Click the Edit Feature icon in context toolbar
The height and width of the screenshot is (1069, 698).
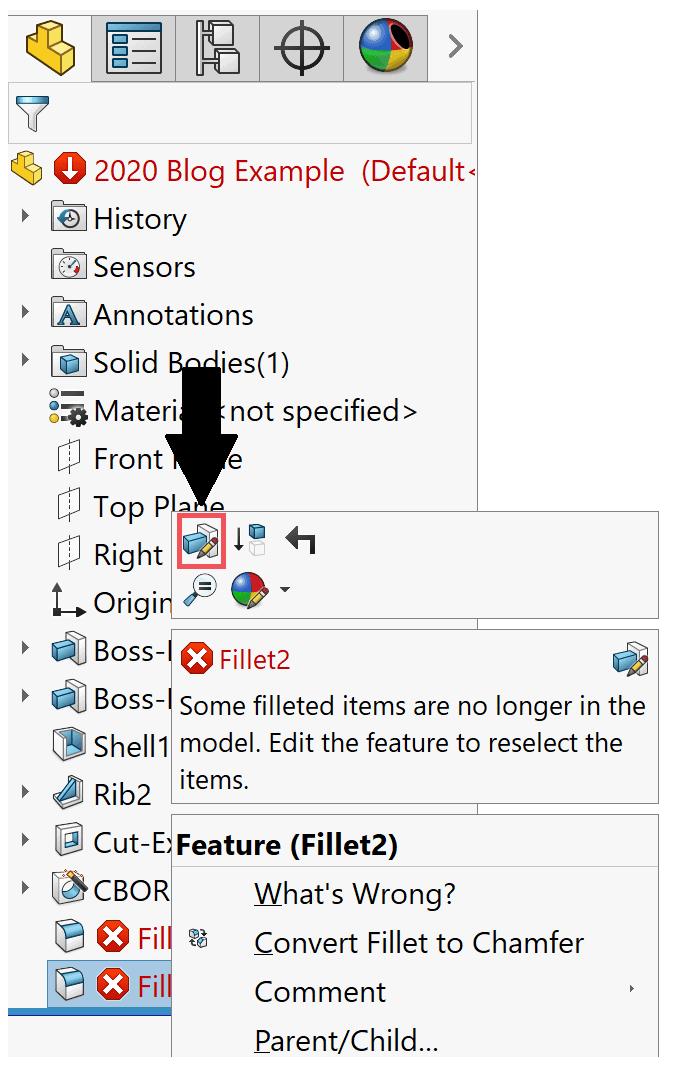tap(201, 541)
